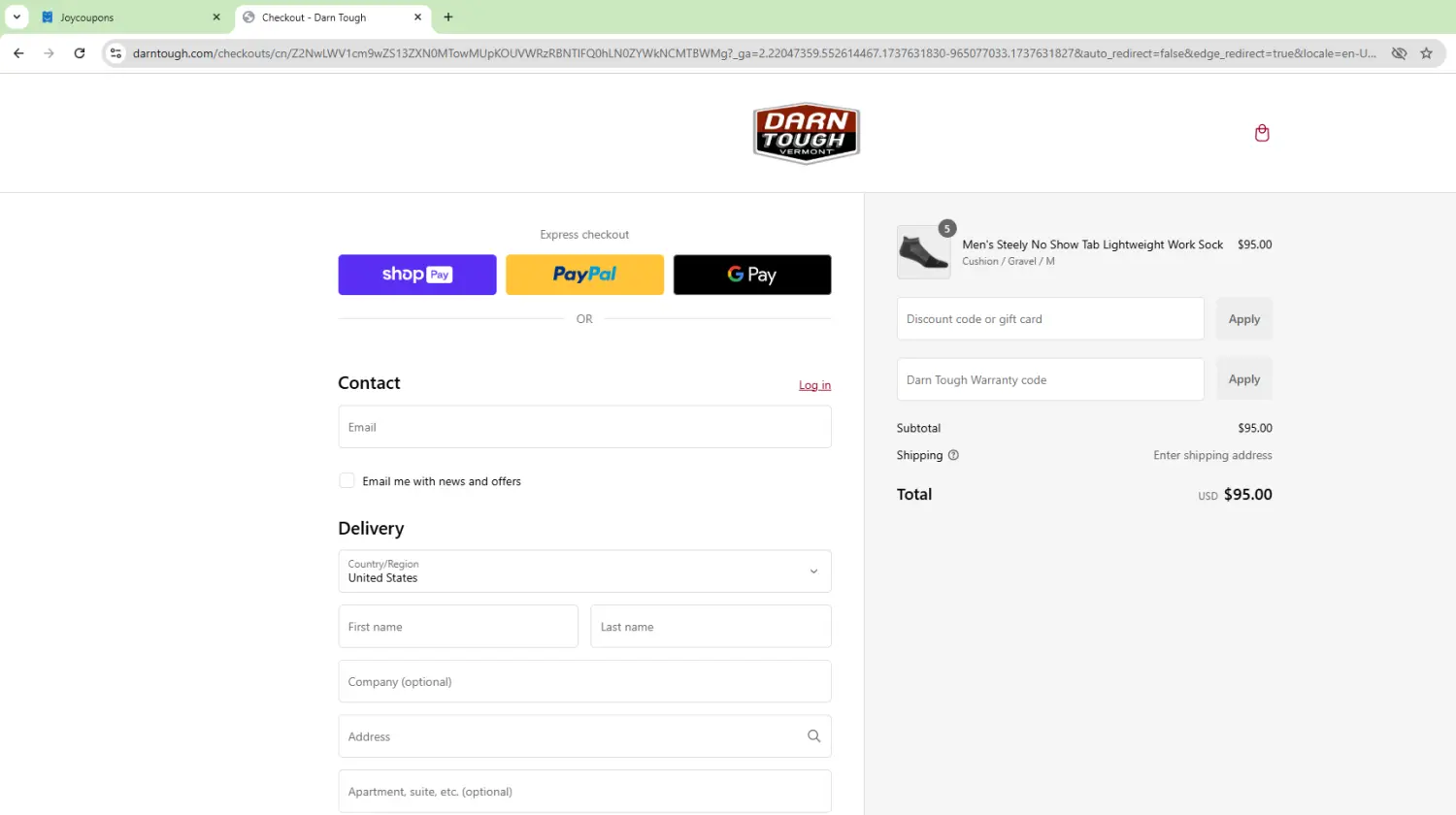Click the Darn Tough Vermont logo
Viewport: 1456px width, 815px height.
tap(806, 133)
